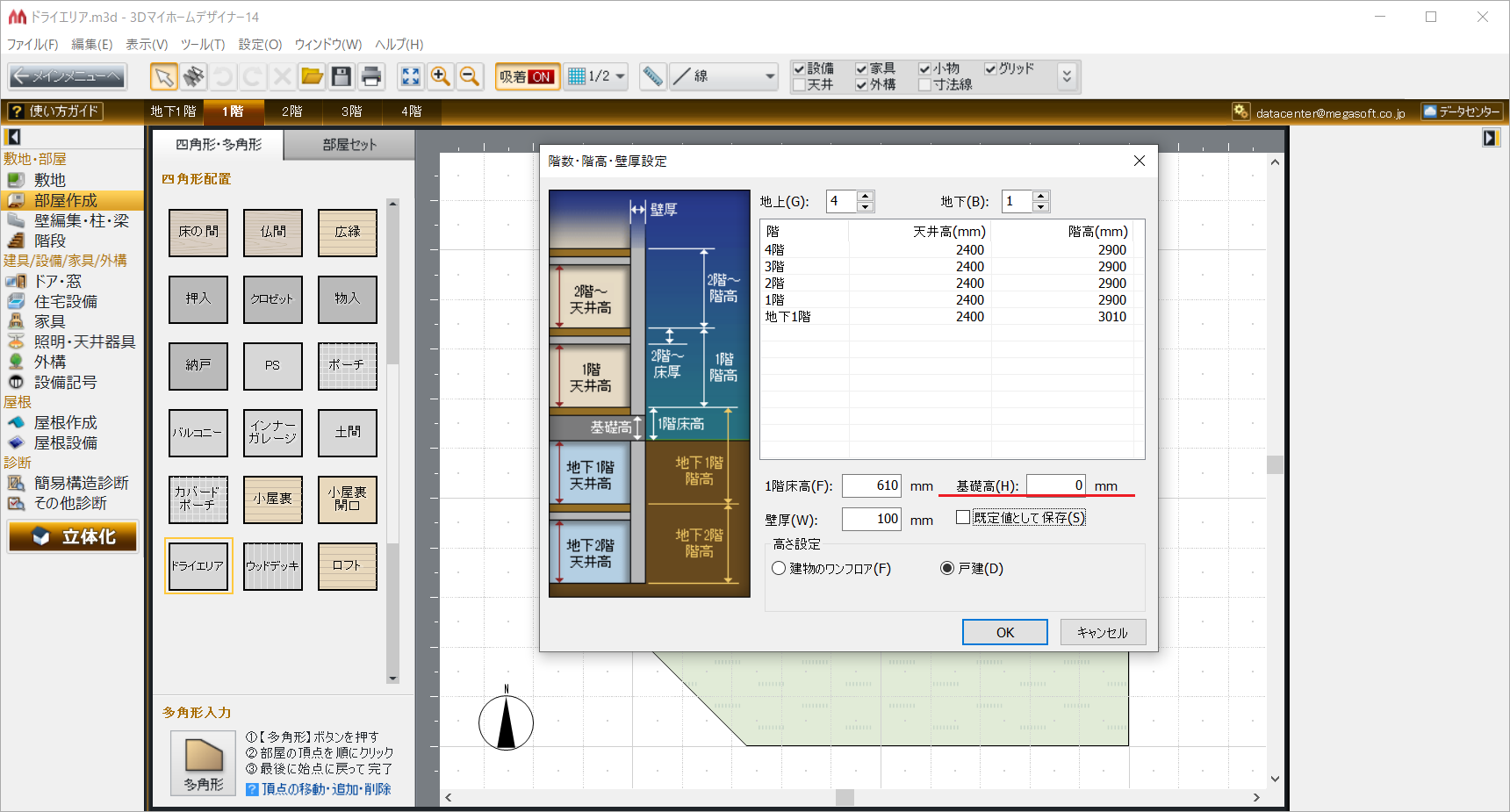1510x812 pixels.
Task: Click the save floppy disk icon
Action: click(x=342, y=77)
